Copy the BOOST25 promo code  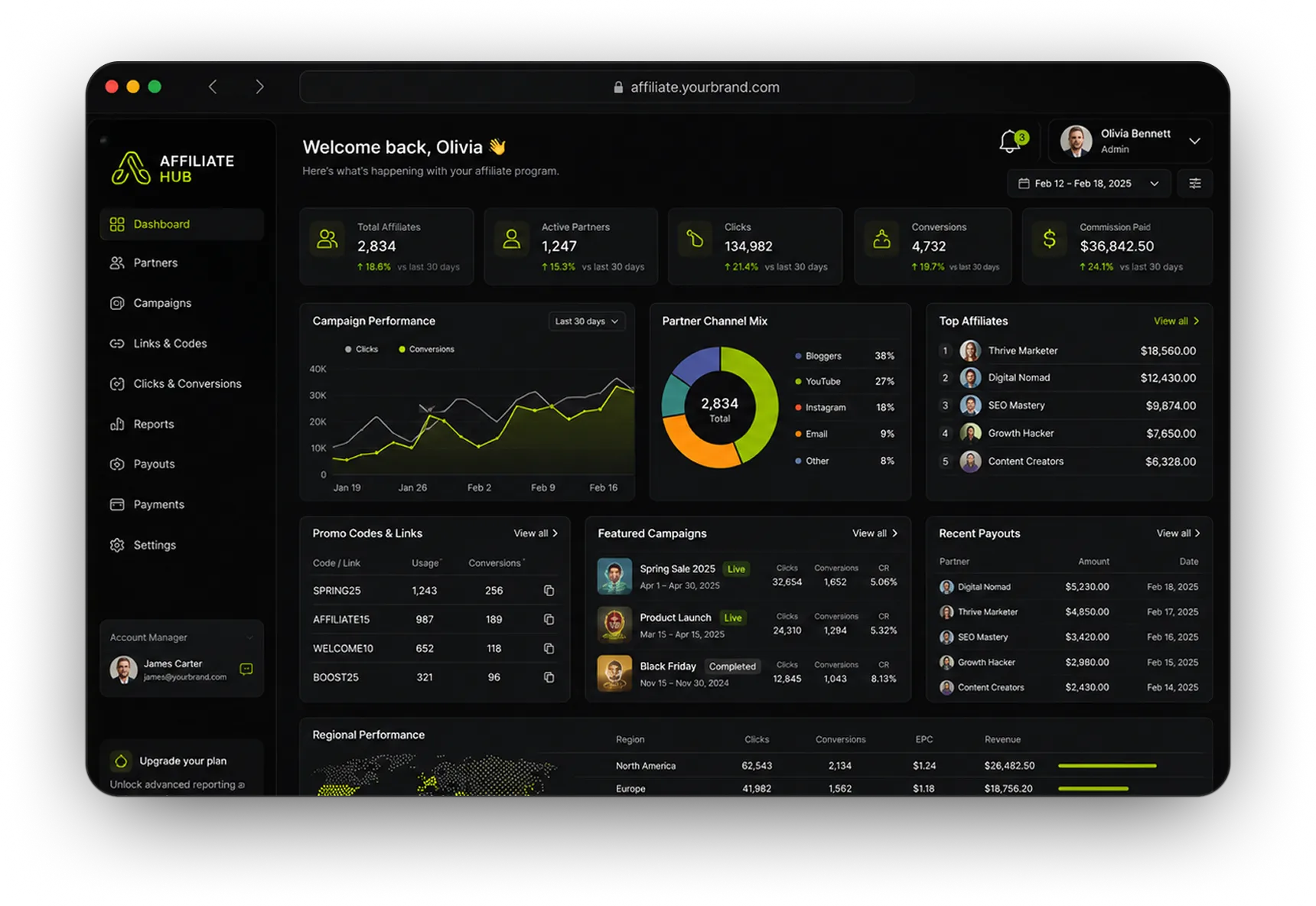[549, 677]
